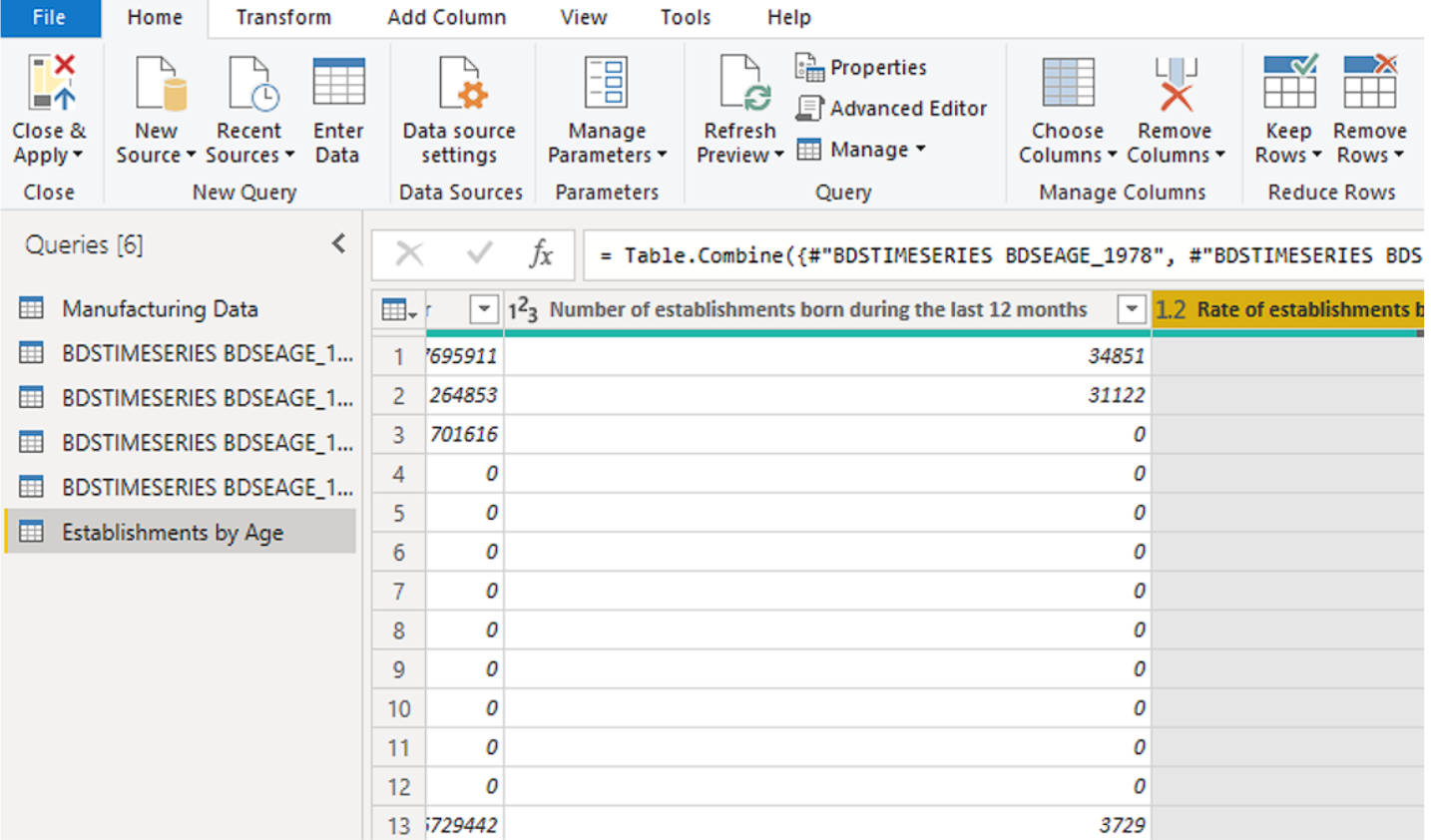
Task: Click the fx formula icon
Action: click(x=541, y=254)
